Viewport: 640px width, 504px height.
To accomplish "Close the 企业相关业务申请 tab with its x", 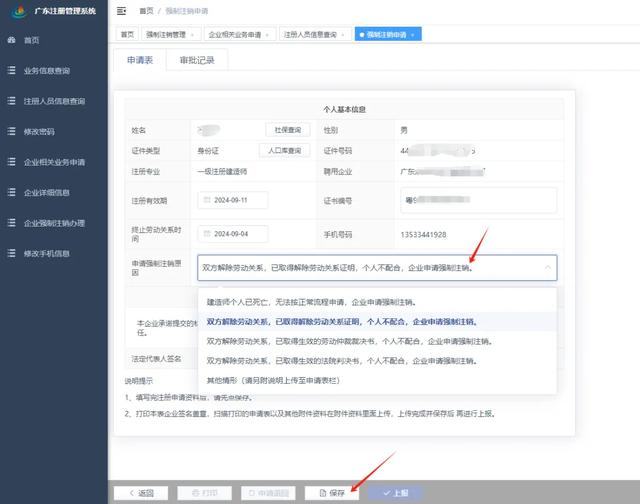I will pos(267,35).
